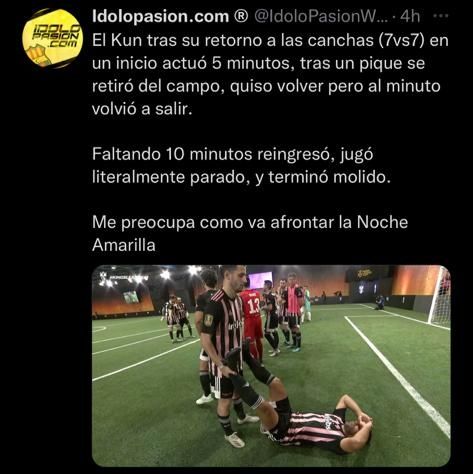This screenshot has height=474, width=473.
Task: Click the player wearing the pink bib
Action: 293,310
